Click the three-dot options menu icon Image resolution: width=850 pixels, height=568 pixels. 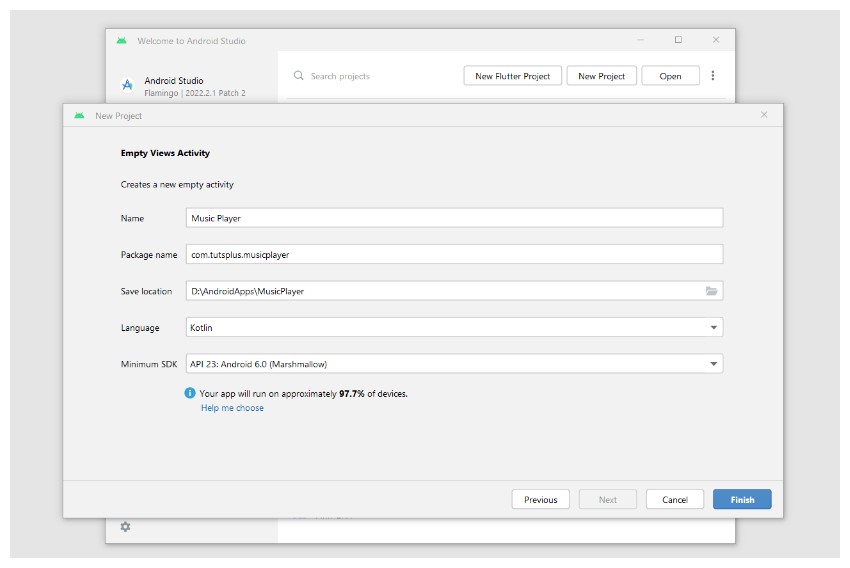[x=713, y=76]
